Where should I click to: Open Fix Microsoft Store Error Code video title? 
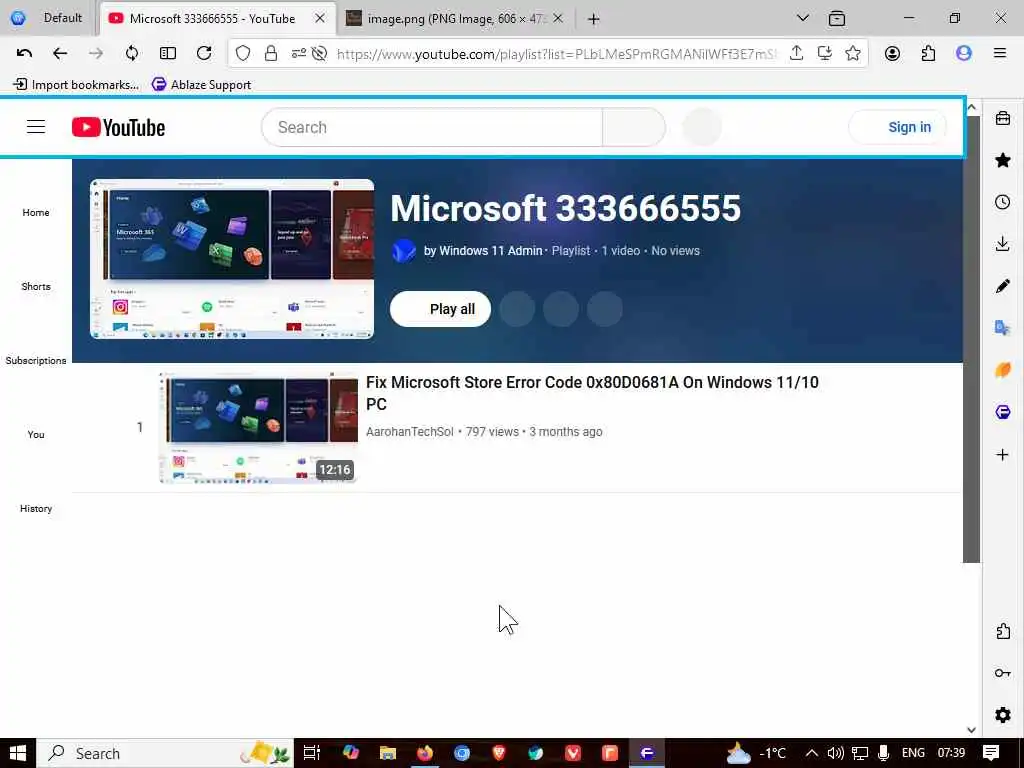[592, 393]
